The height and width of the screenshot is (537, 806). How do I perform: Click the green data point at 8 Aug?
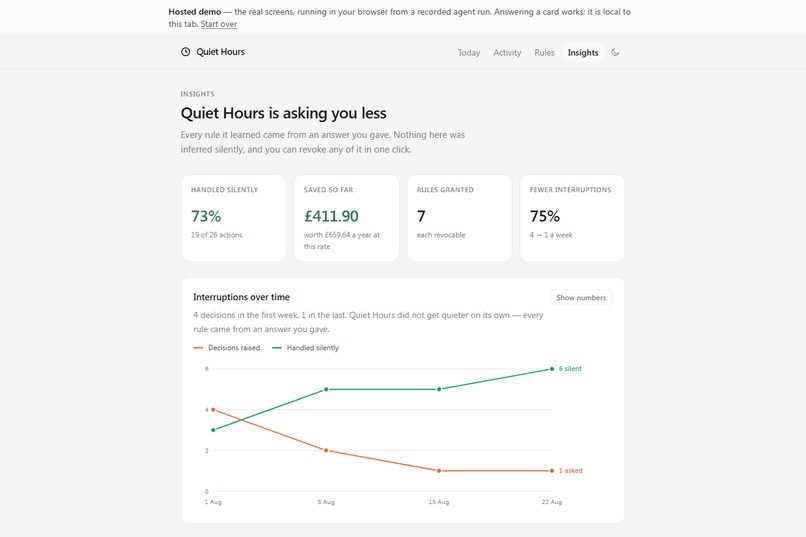[x=326, y=390]
